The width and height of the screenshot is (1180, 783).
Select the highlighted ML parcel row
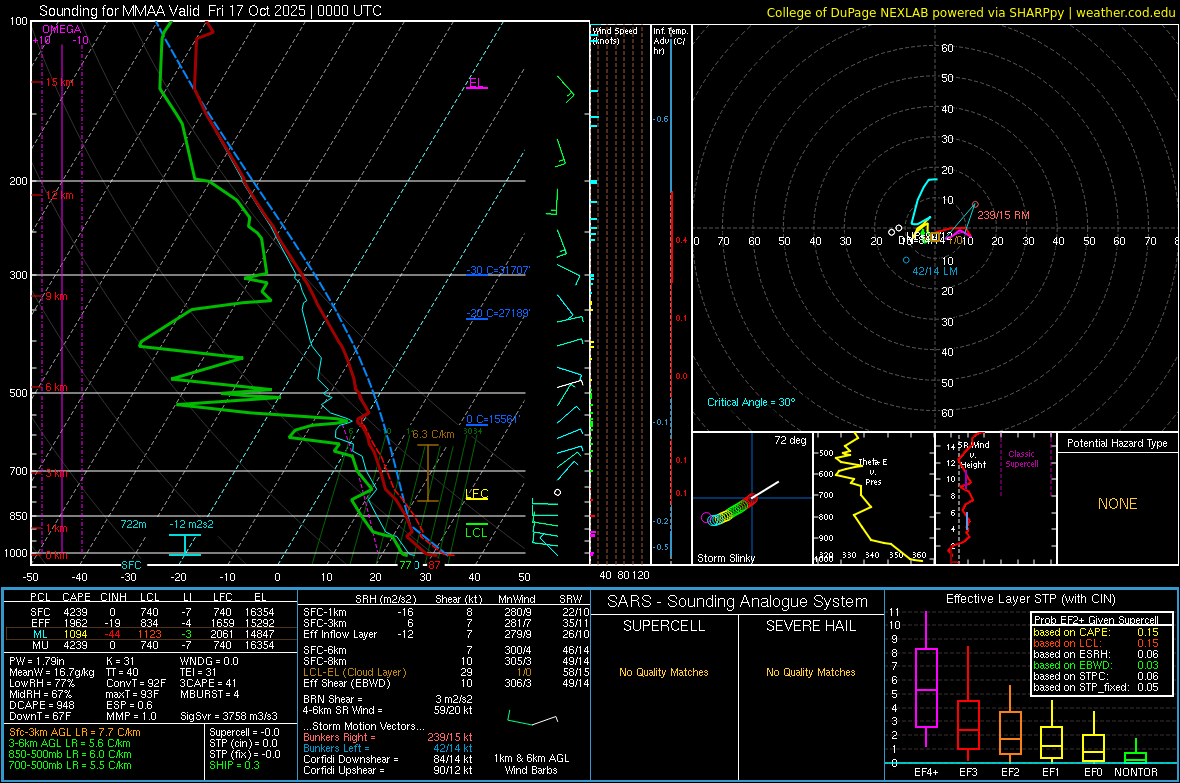(x=151, y=634)
